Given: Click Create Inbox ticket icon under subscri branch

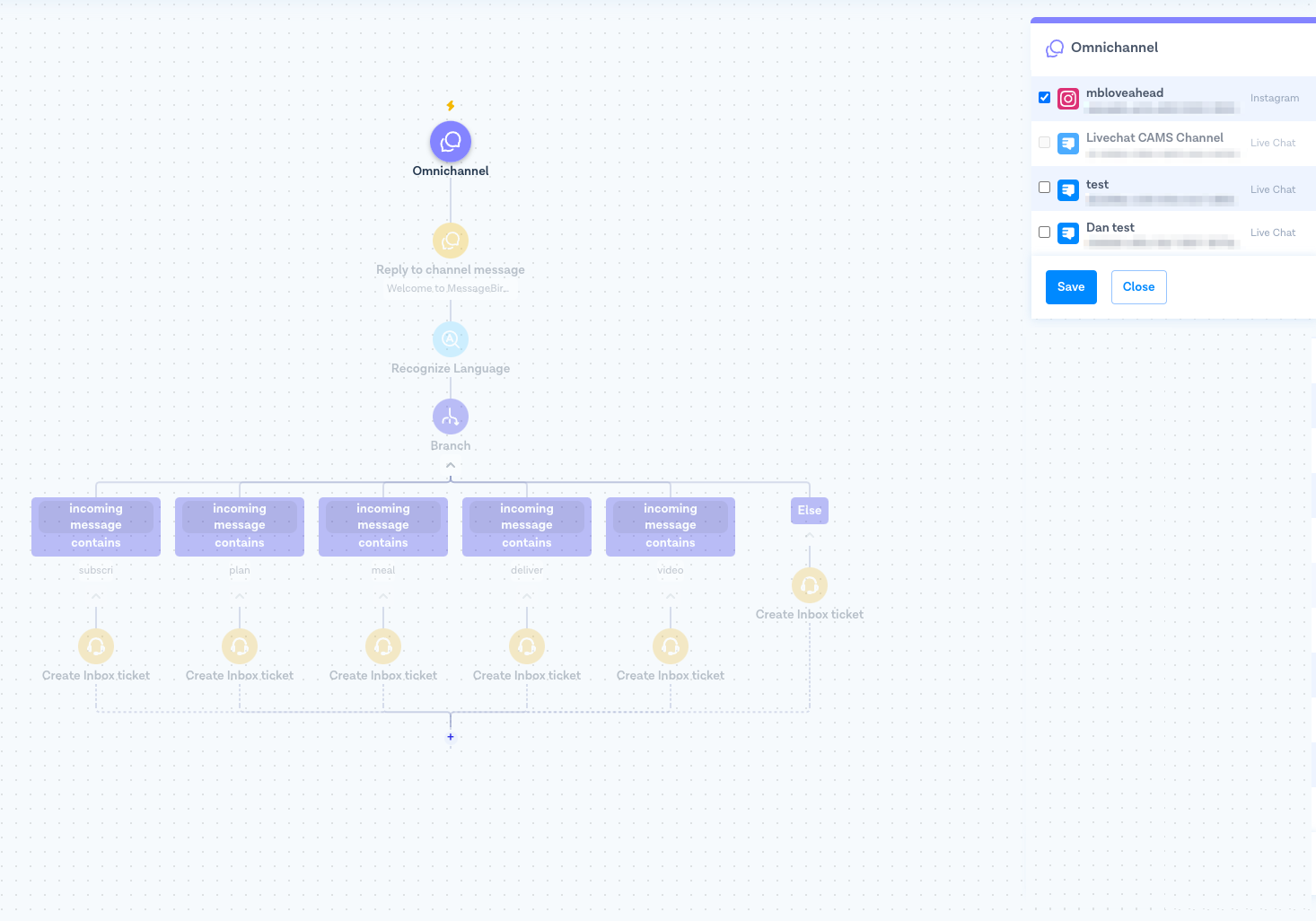Looking at the screenshot, I should pyautogui.click(x=96, y=646).
